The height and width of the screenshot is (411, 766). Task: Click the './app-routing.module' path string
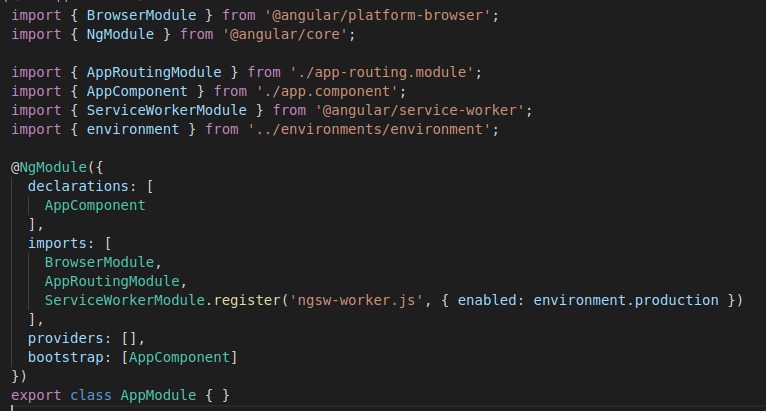pos(382,72)
